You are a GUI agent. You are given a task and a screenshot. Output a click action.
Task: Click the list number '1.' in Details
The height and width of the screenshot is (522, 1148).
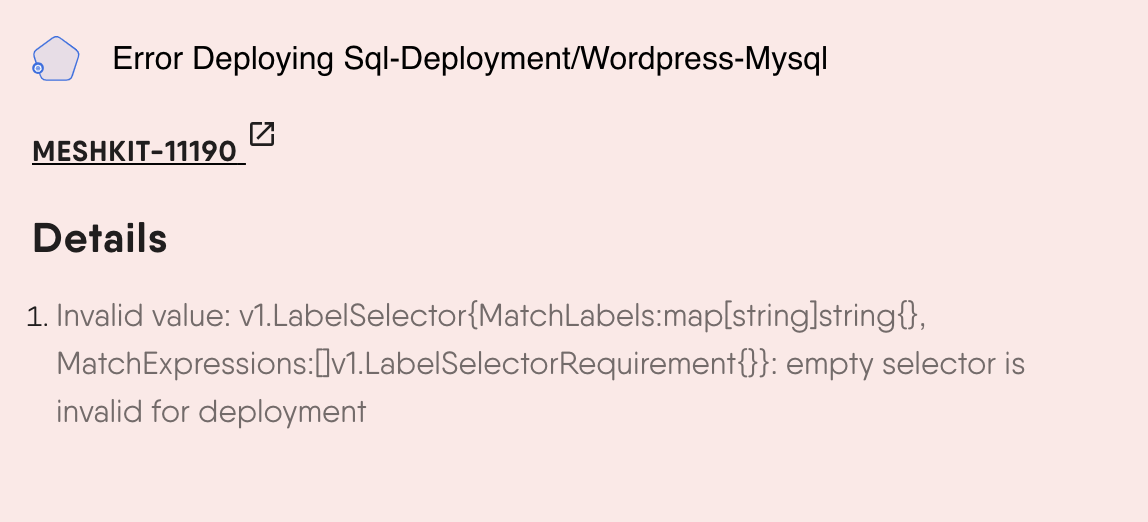(x=38, y=318)
